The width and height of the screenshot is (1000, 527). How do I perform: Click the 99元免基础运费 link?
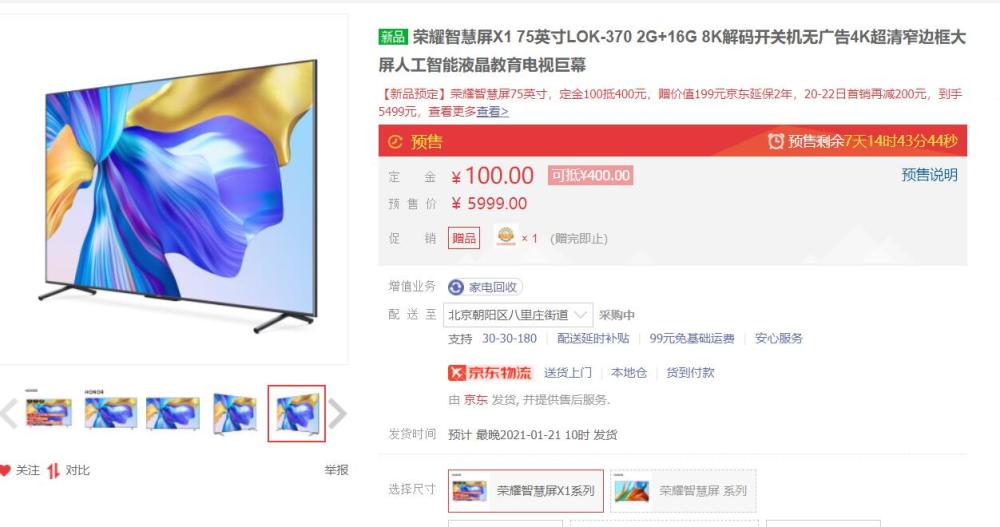point(692,339)
